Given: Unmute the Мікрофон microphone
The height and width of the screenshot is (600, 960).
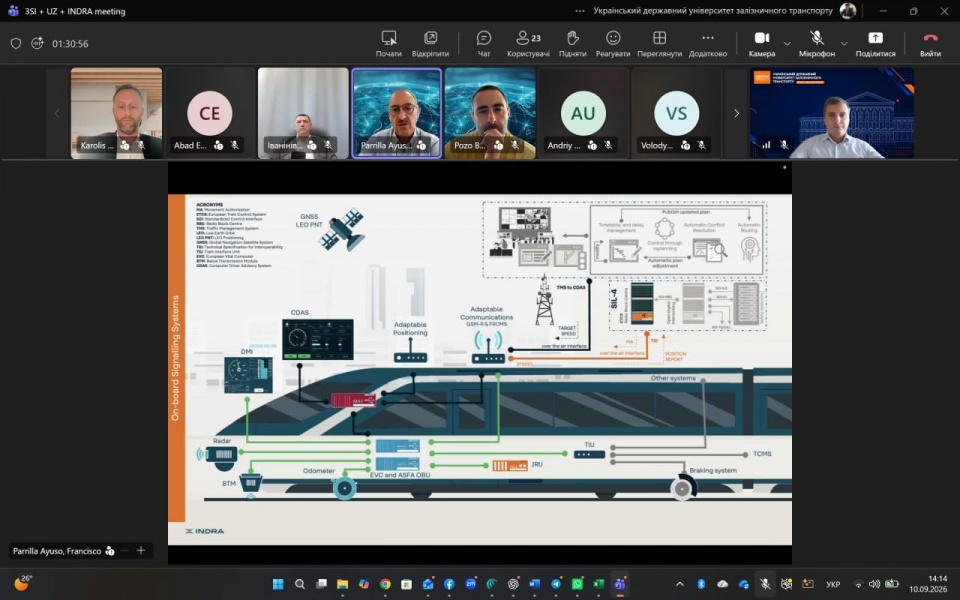Looking at the screenshot, I should click(x=817, y=43).
